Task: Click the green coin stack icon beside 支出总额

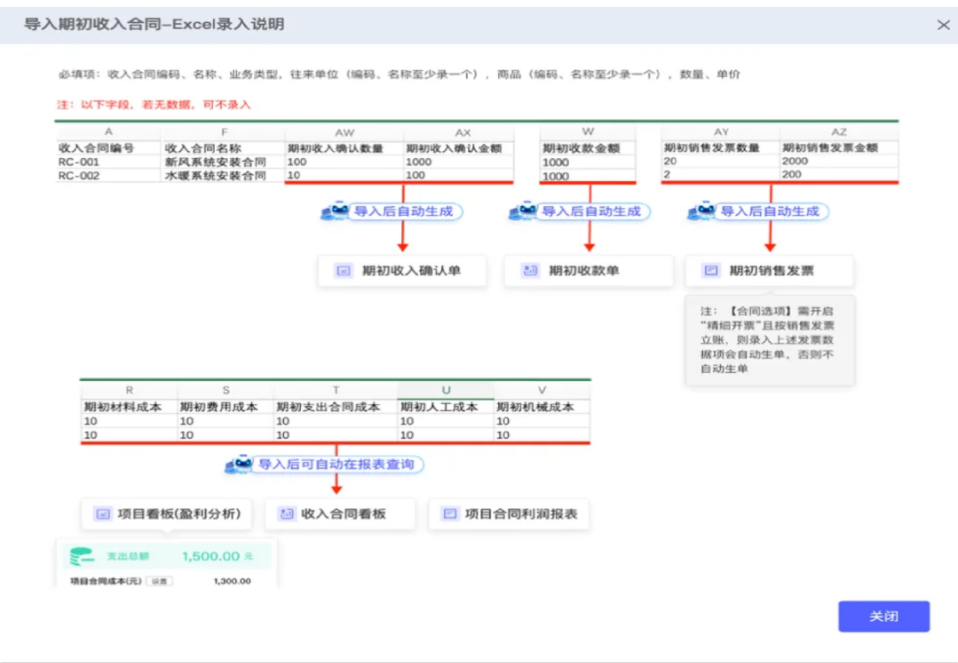Action: 82,556
